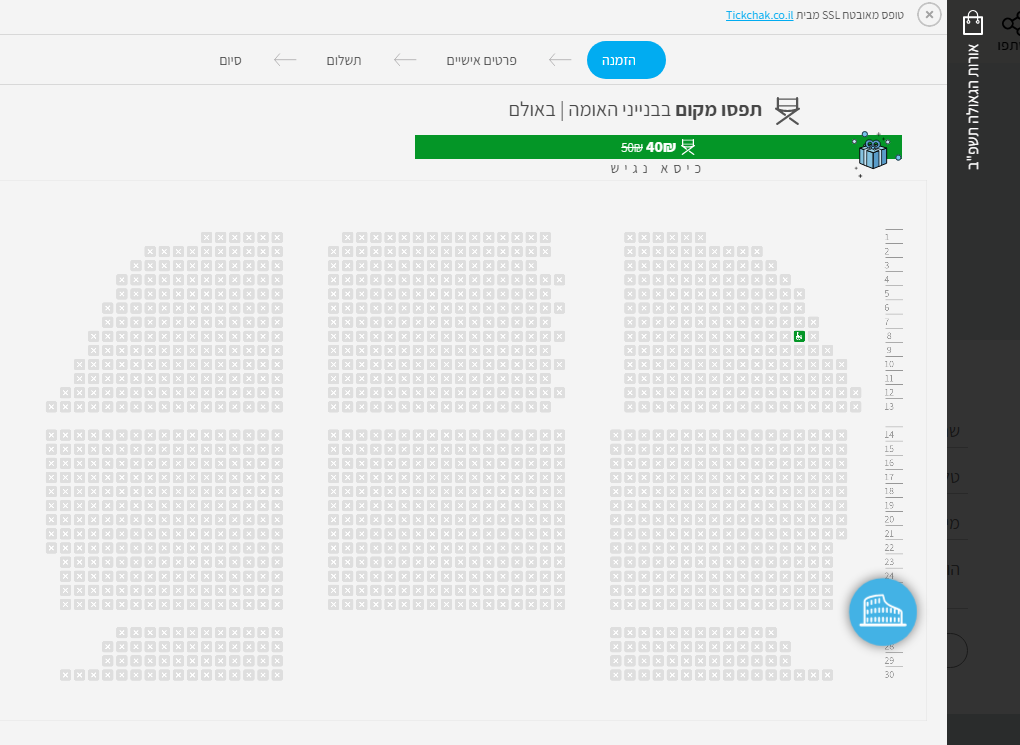
Task: Click the row 1 number label
Action: pos(887,237)
